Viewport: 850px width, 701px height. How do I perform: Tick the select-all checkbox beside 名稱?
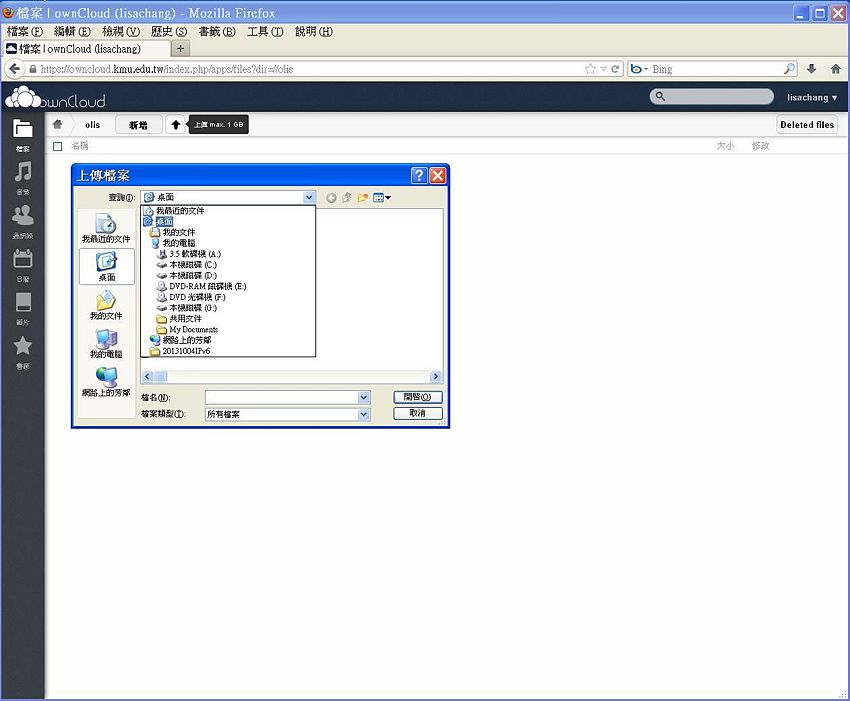point(57,146)
